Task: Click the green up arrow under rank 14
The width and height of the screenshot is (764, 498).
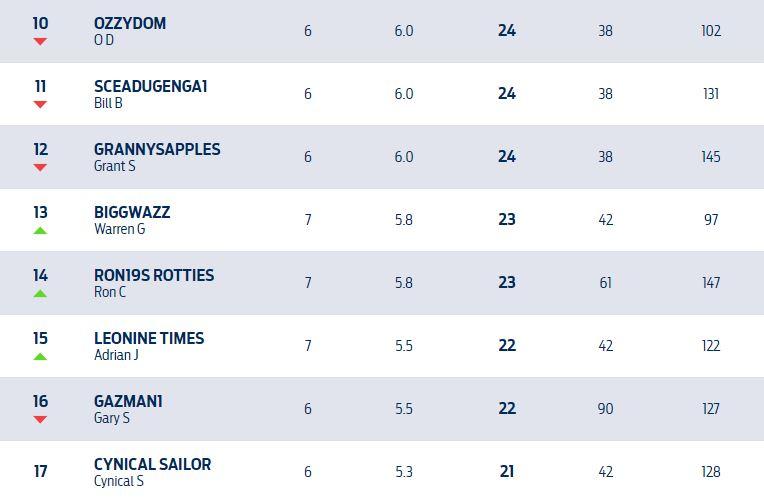Action: tap(40, 293)
